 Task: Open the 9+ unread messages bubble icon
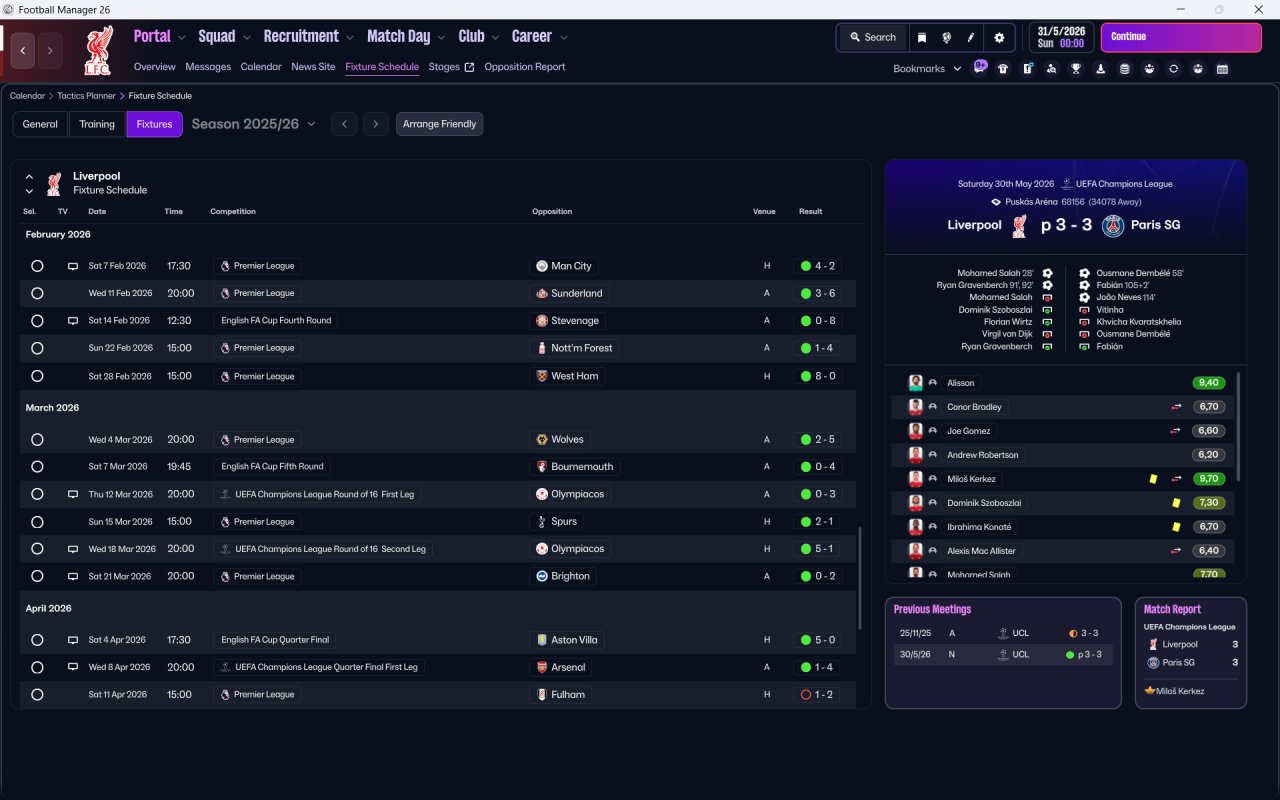(x=980, y=68)
